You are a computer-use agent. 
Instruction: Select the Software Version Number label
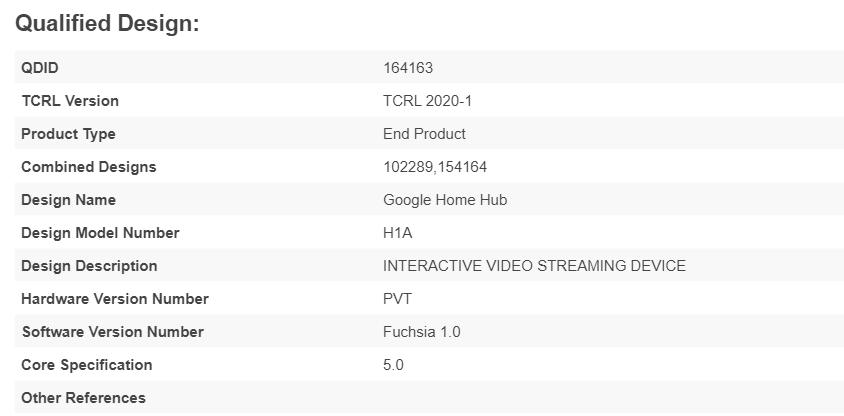112,332
